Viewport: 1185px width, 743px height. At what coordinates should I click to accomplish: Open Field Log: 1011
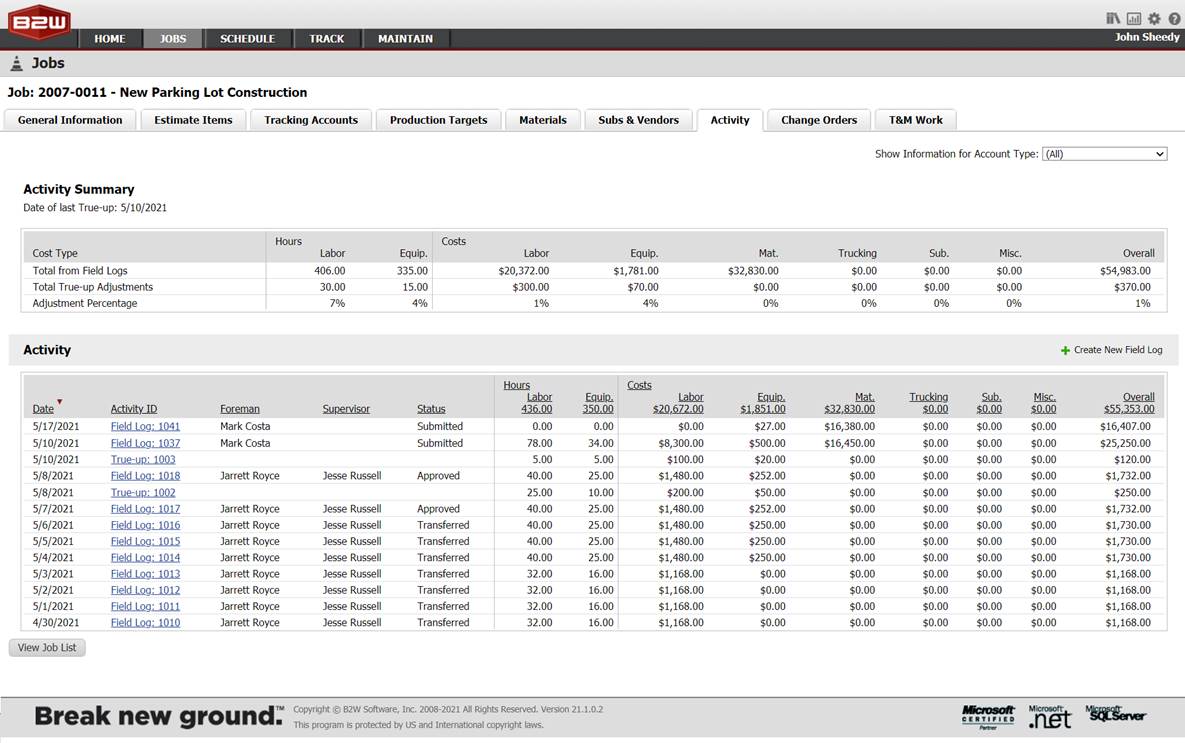[145, 607]
